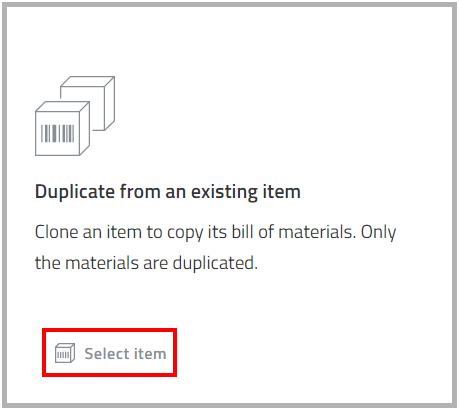Click the small barcode box icon beside Select item
Screen dimensions: 459x408
coord(65,353)
